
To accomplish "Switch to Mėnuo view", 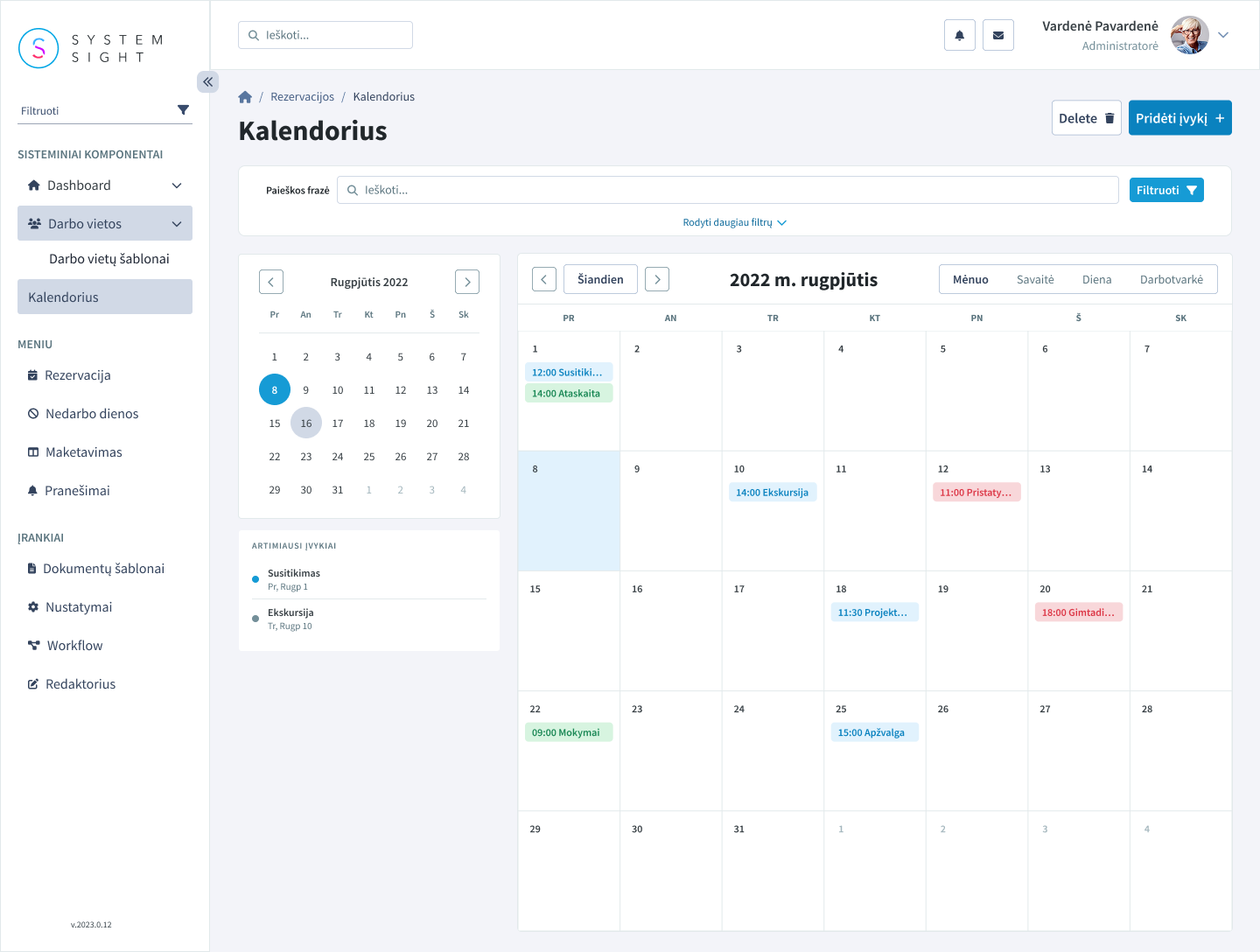I will [970, 280].
